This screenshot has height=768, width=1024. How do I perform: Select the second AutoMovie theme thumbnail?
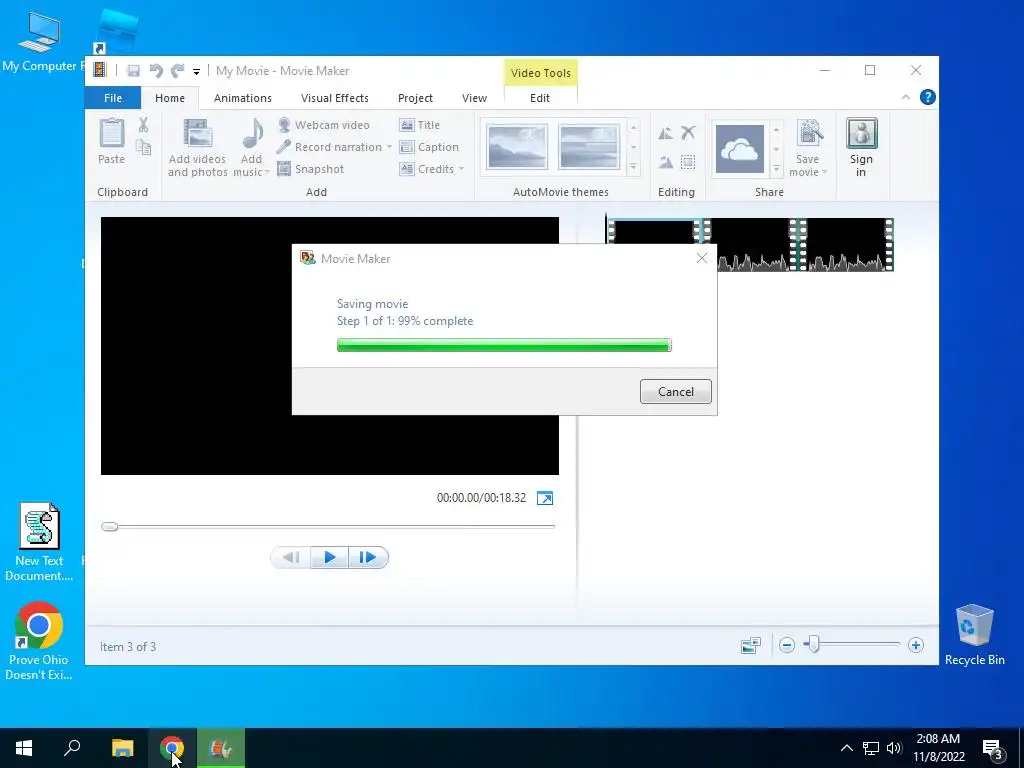(x=588, y=147)
